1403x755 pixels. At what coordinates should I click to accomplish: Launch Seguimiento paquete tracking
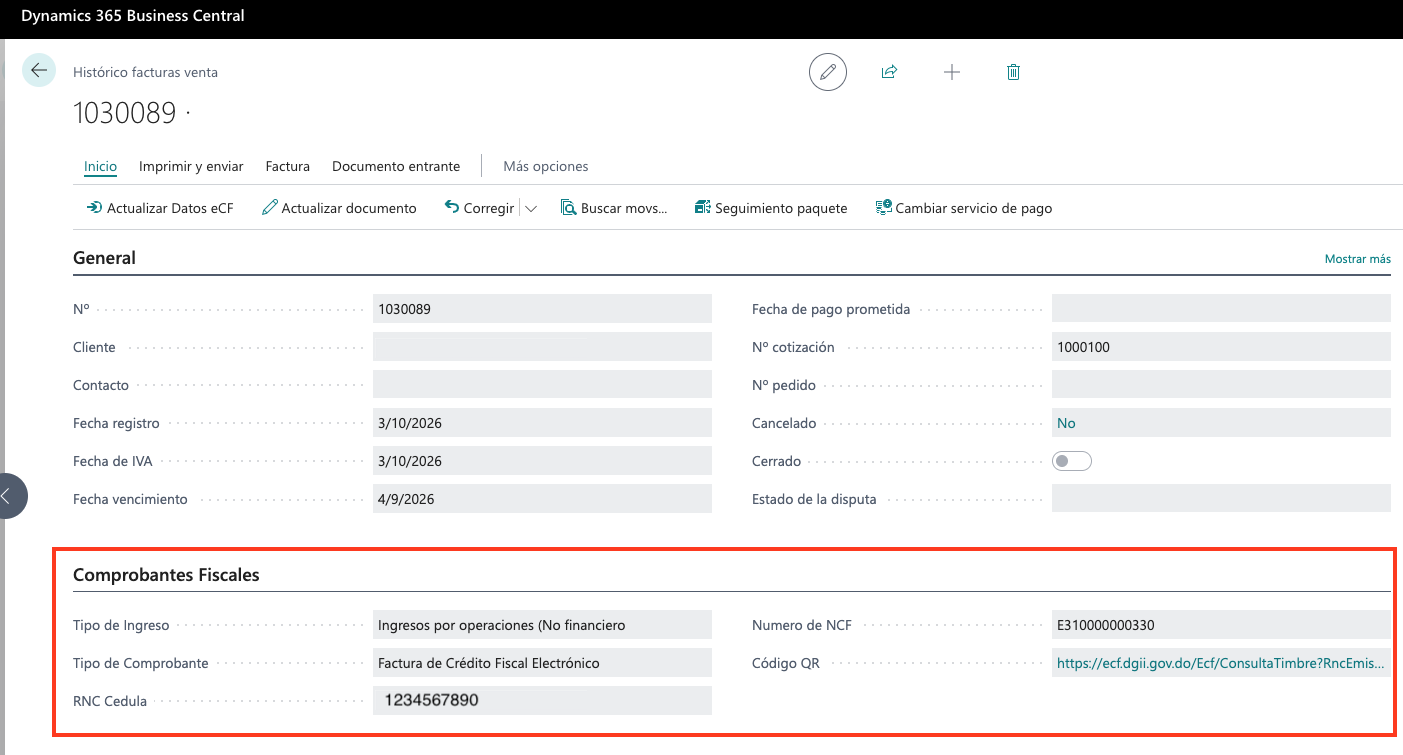click(771, 207)
